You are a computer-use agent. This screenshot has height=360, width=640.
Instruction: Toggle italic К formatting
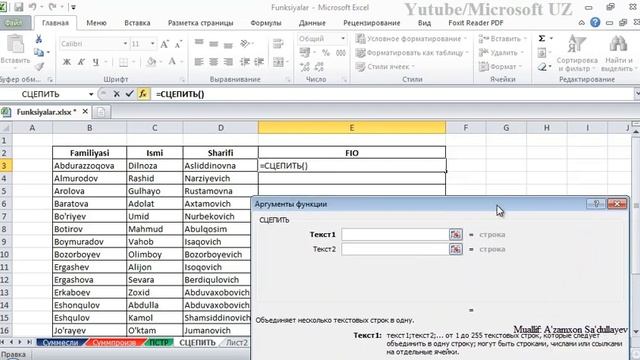(x=81, y=62)
